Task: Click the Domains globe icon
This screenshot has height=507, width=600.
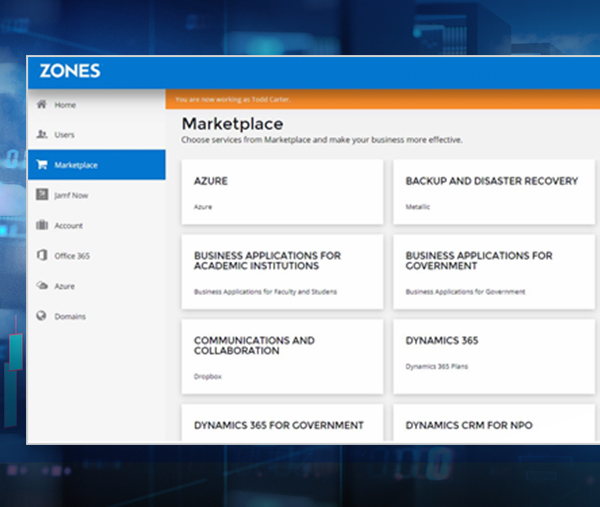Action: pos(41,316)
